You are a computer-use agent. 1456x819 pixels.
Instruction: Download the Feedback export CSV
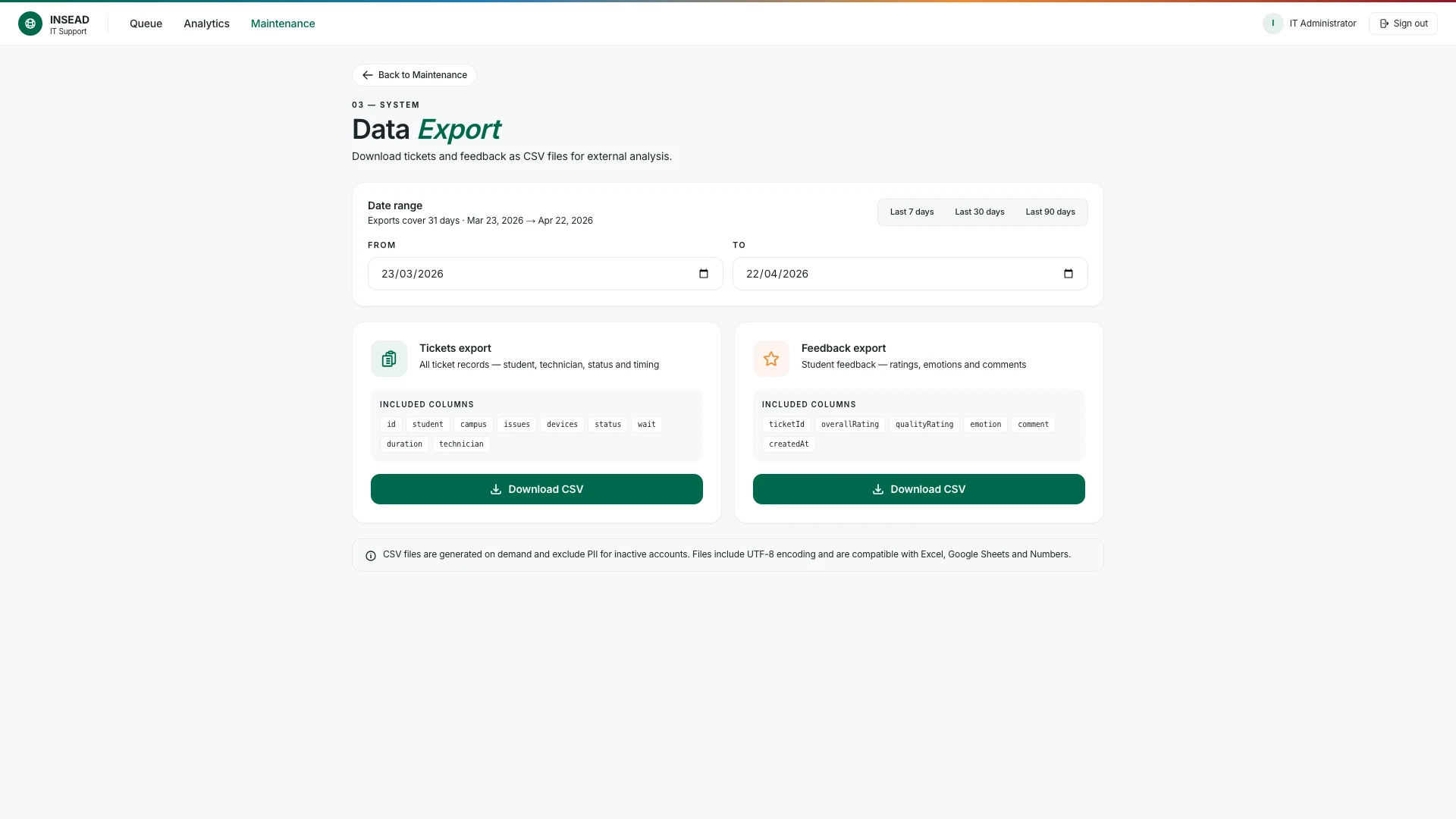click(919, 489)
